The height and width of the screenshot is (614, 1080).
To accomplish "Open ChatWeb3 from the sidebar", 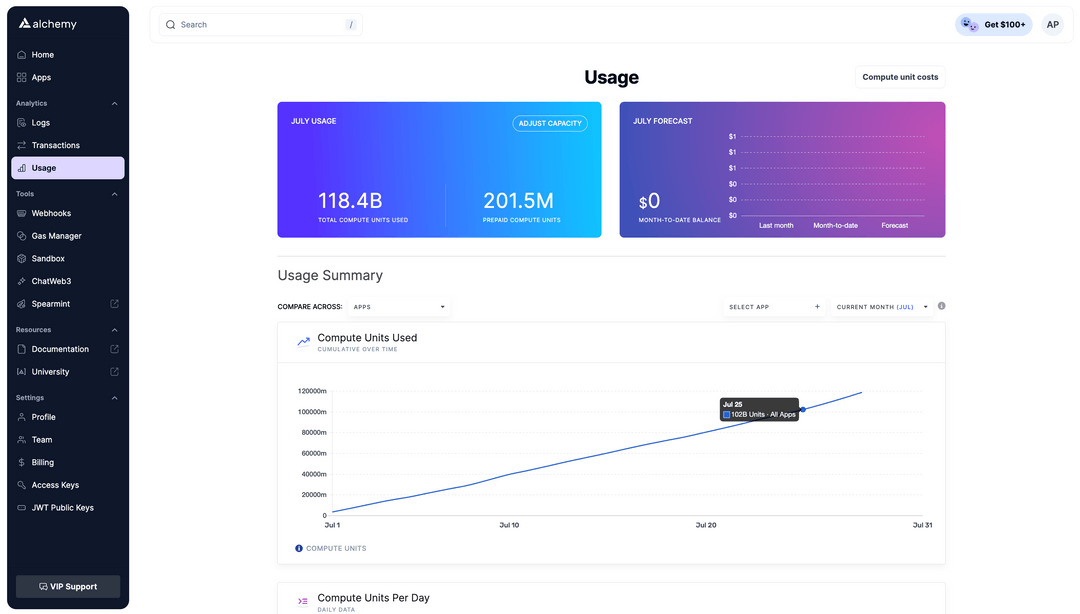I will (20, 281).
